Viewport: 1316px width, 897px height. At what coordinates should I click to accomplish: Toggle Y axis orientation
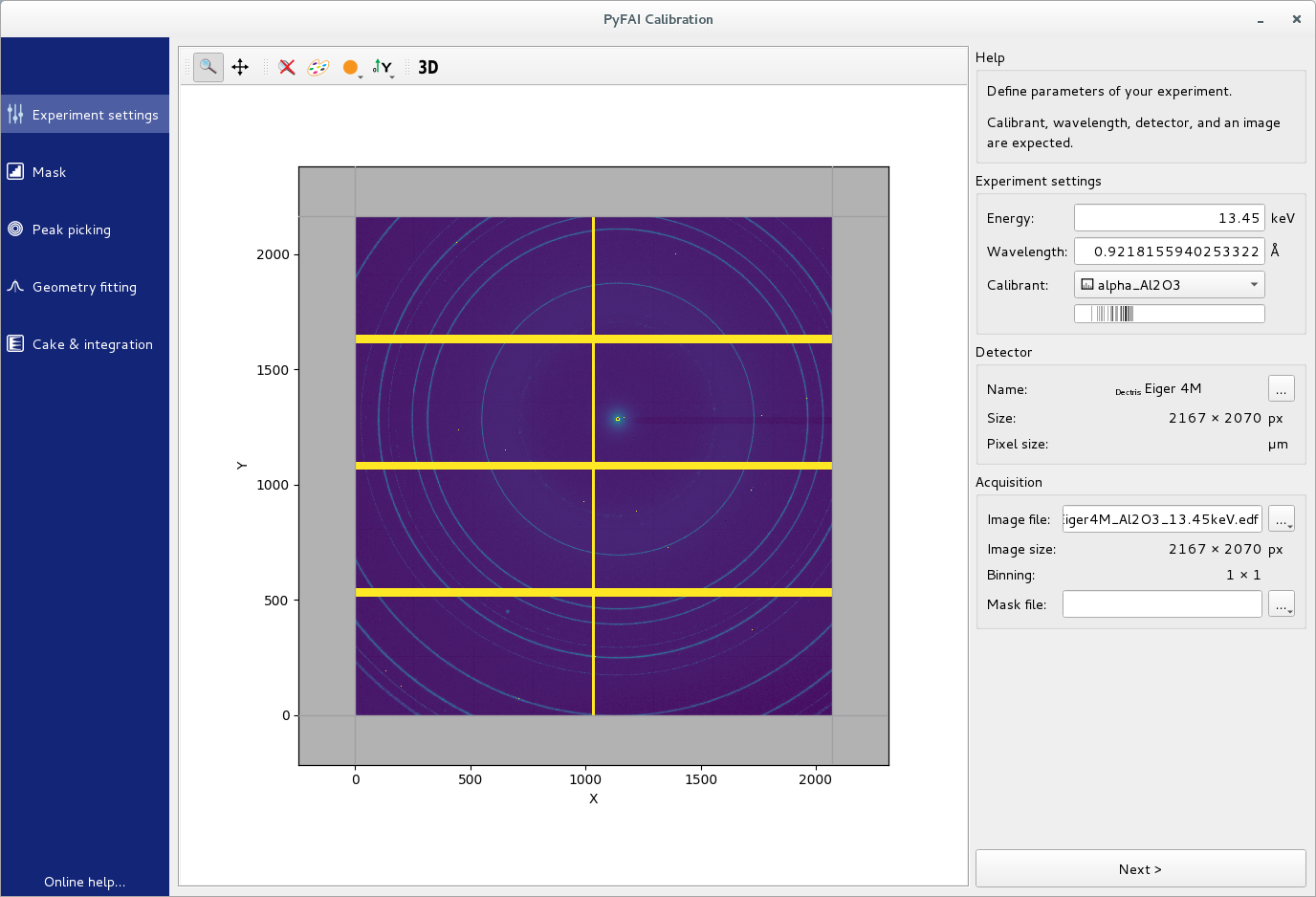point(383,67)
